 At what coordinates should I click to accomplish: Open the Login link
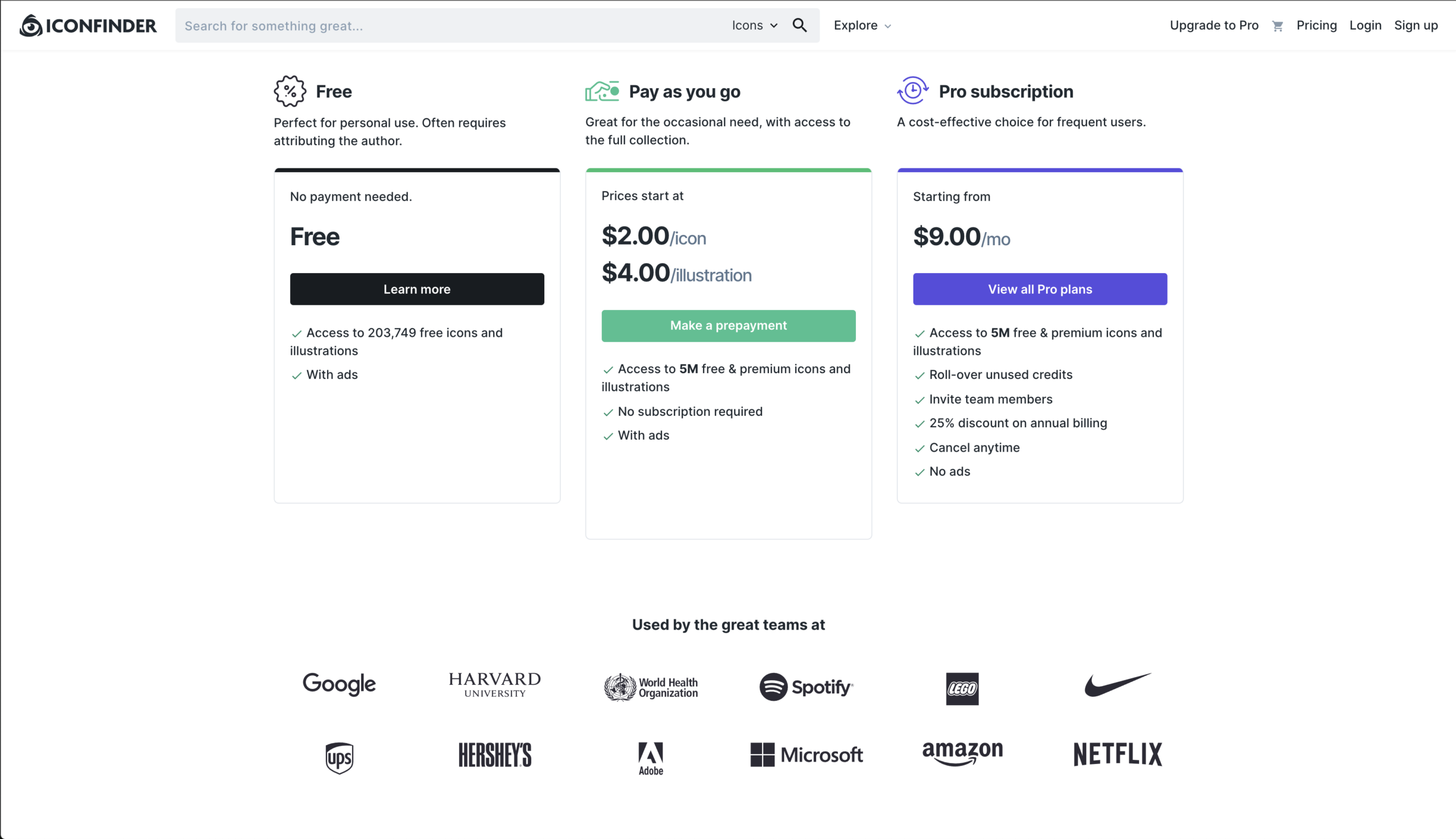pos(1365,26)
